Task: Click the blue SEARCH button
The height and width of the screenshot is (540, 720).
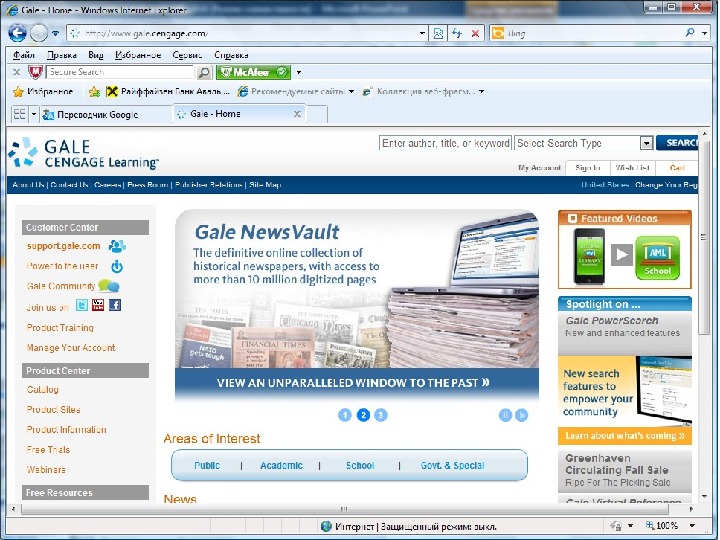Action: [x=677, y=143]
